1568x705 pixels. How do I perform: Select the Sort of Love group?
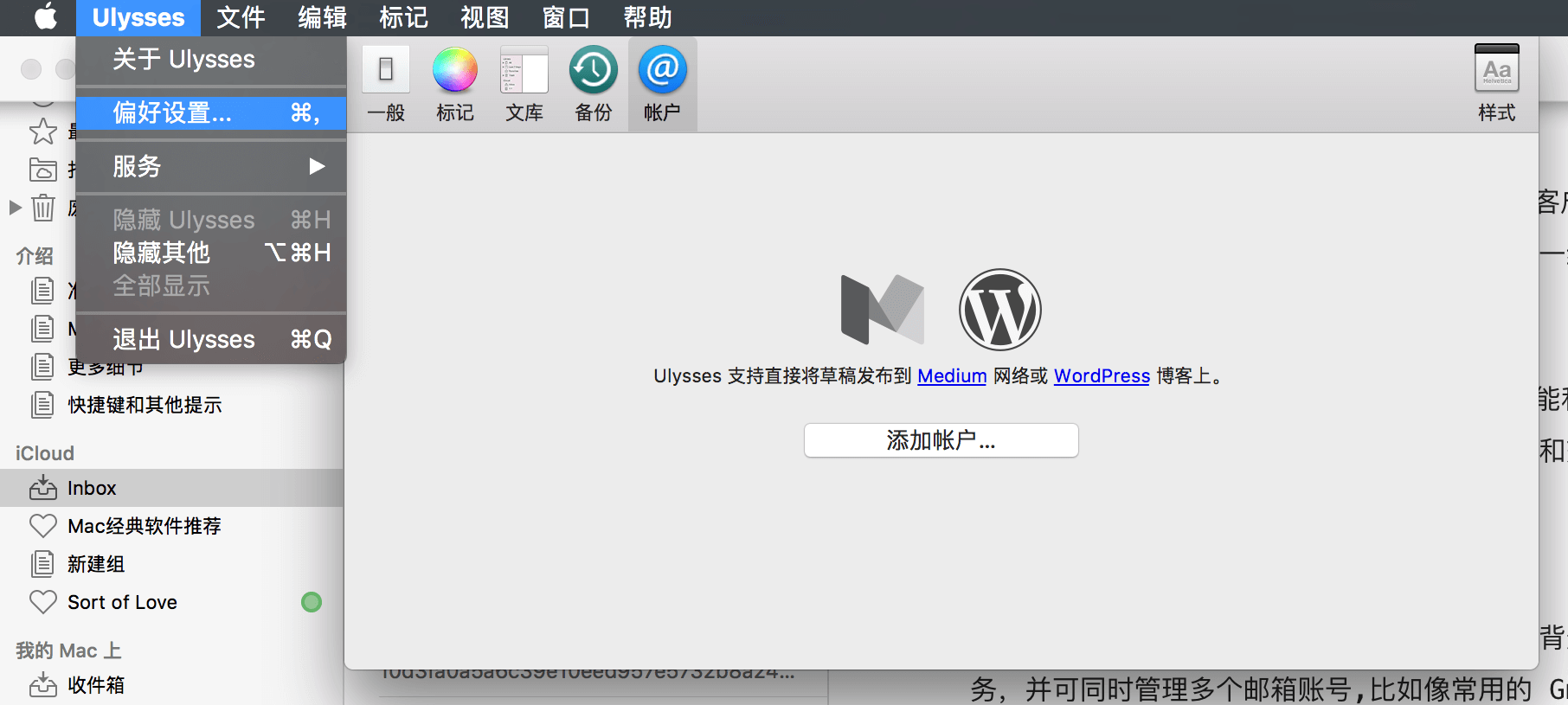[x=172, y=602]
